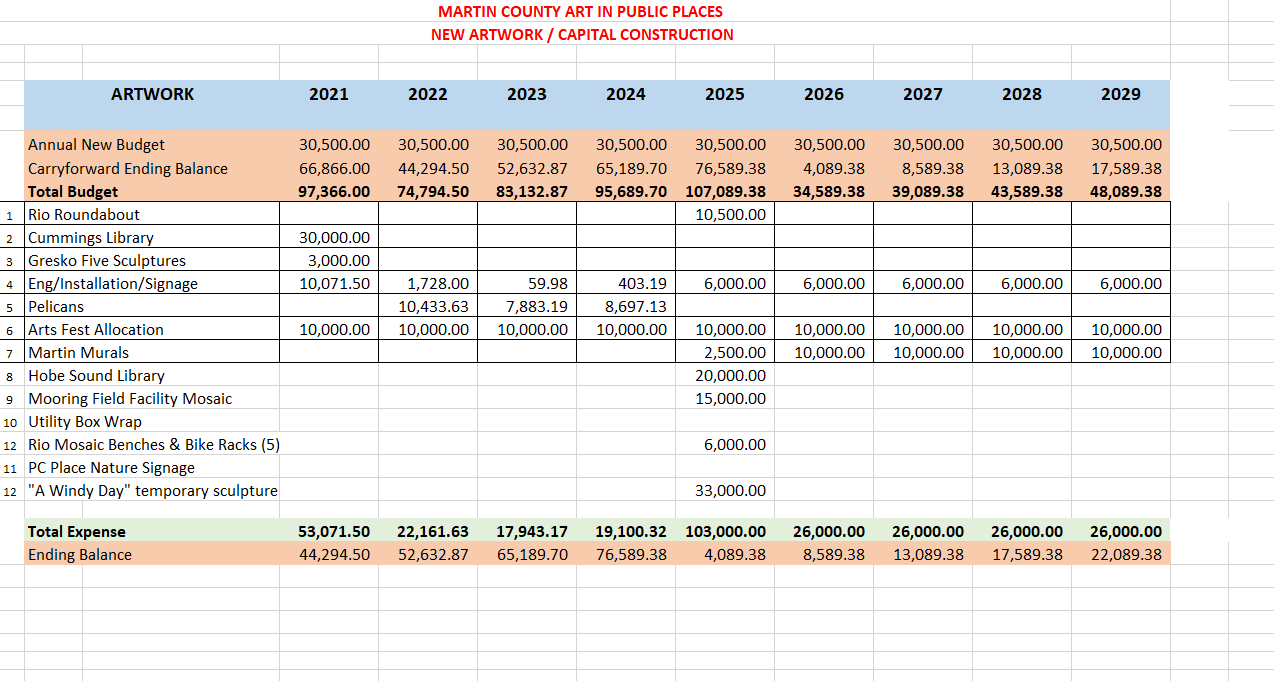Viewport: 1274px width, 681px height.
Task: Click the NEW ARTWORK / CAPITAL CONSTRUCTION subtitle
Action: [x=582, y=35]
